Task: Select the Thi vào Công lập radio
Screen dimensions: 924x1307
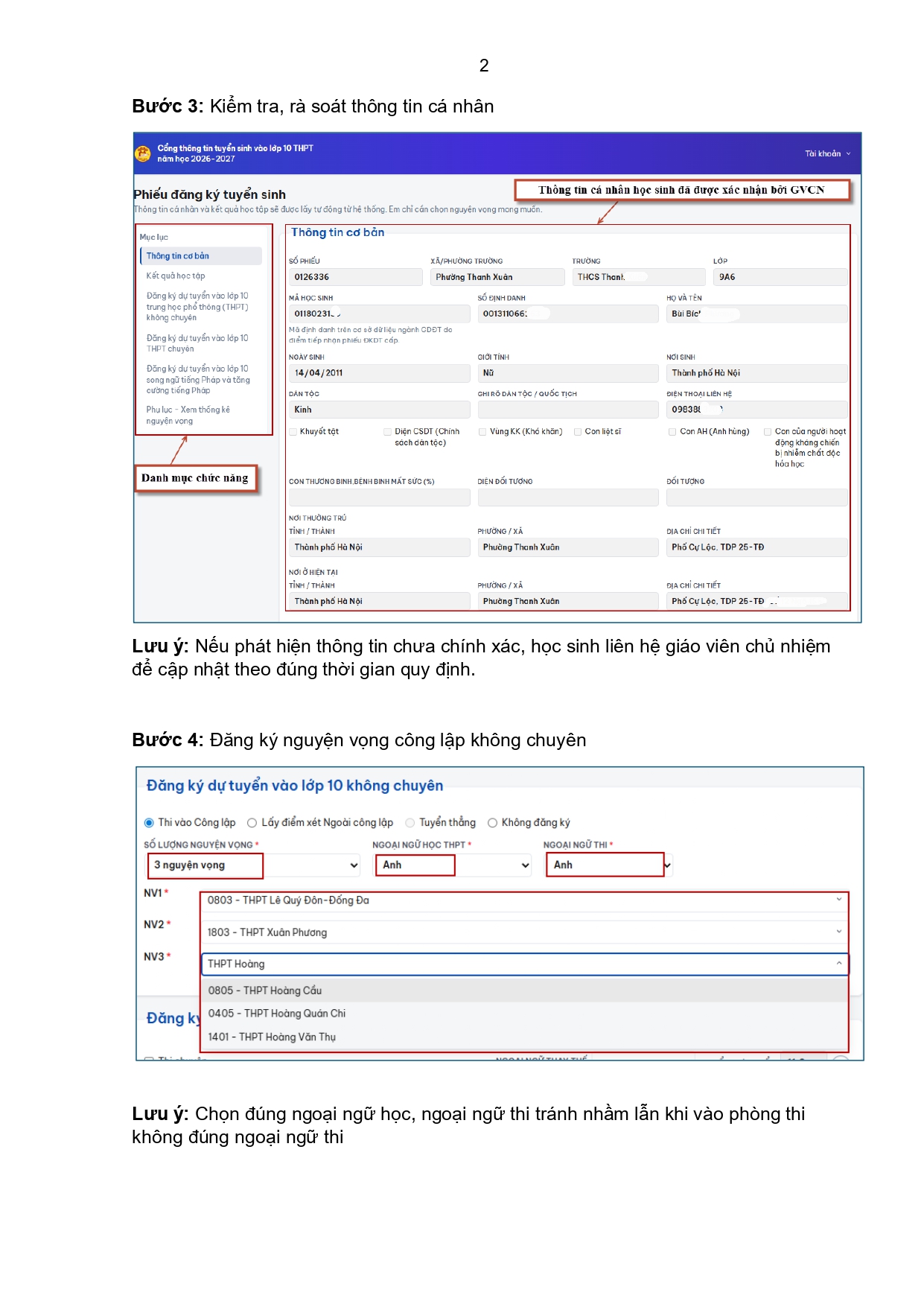Action: tap(149, 823)
